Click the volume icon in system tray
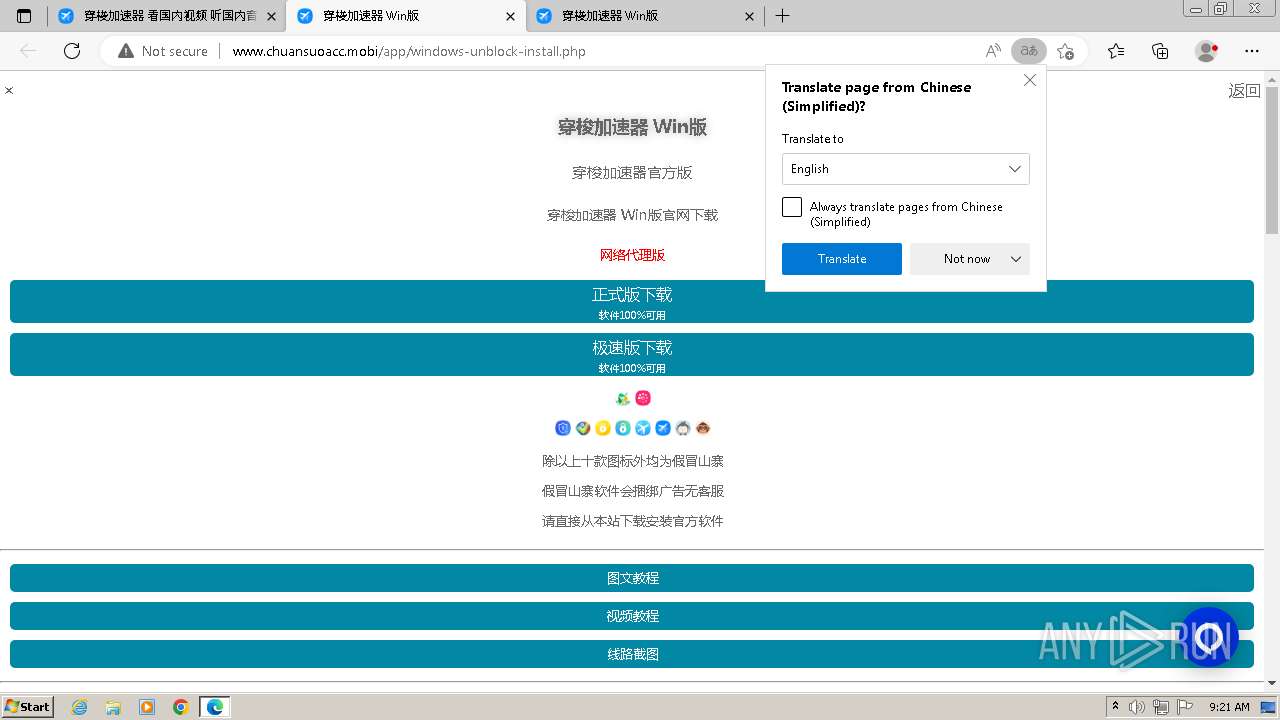 [x=1137, y=707]
